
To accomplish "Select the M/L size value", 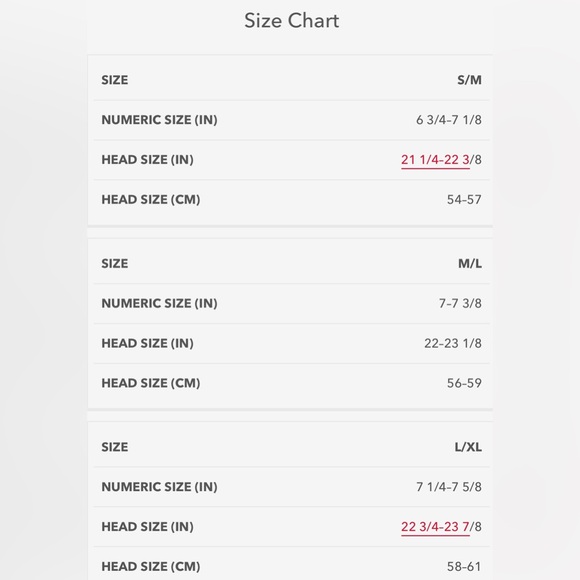I will pos(470,263).
